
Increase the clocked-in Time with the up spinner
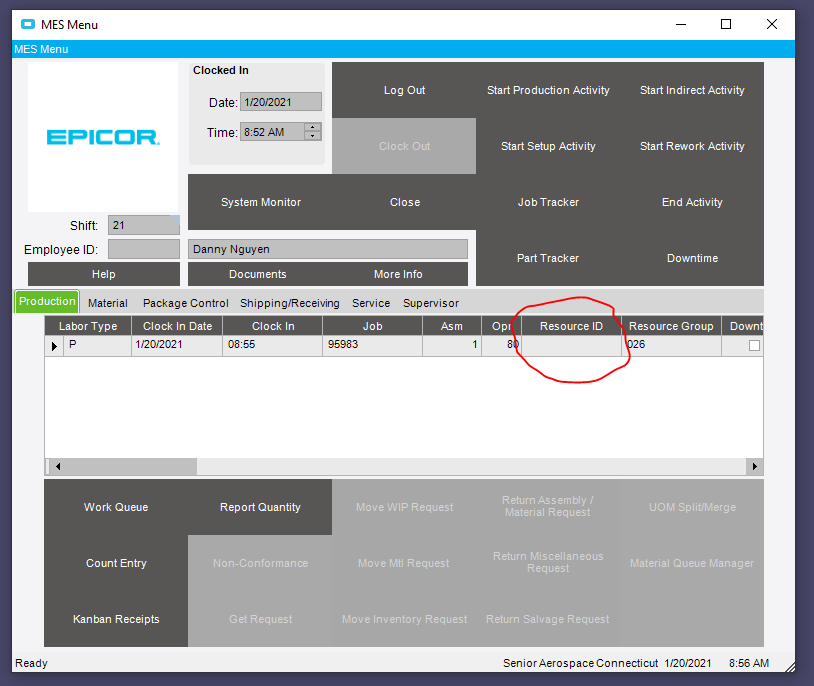(x=313, y=127)
